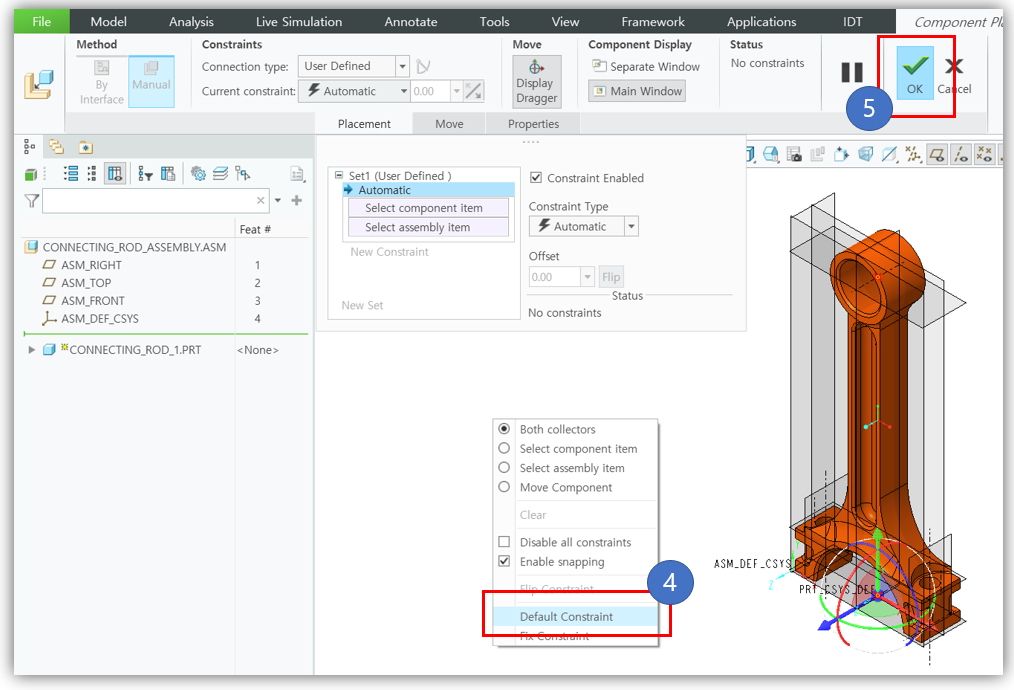Pause the component placement
Image resolution: width=1014 pixels, height=690 pixels.
[x=852, y=72]
